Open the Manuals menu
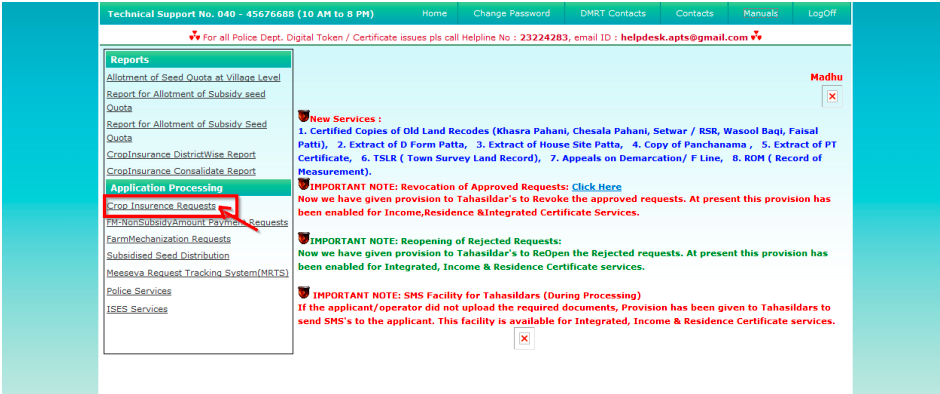 click(x=760, y=13)
